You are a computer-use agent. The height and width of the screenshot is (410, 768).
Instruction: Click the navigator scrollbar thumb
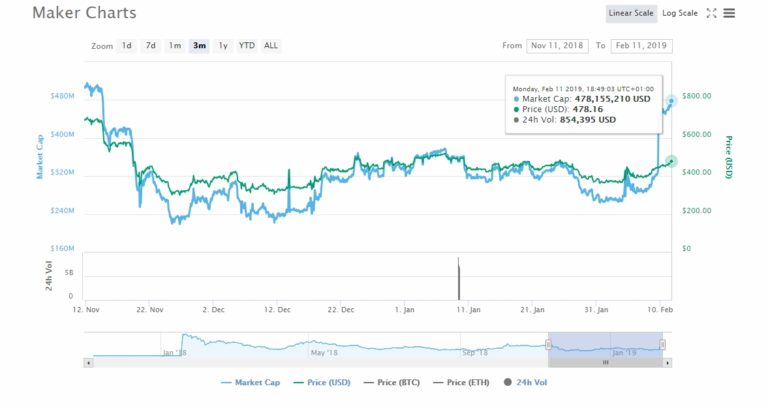pyautogui.click(x=605, y=363)
